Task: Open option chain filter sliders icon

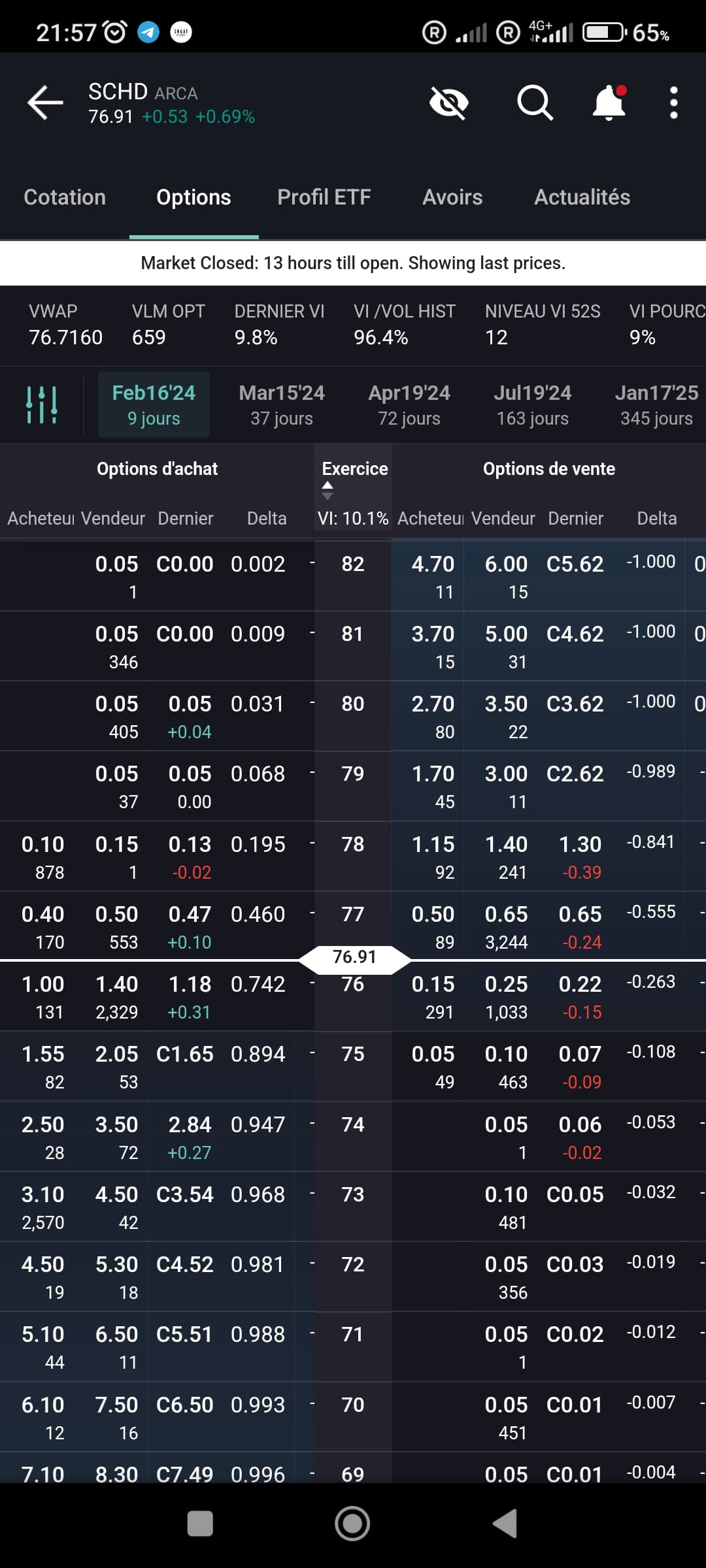Action: coord(41,405)
